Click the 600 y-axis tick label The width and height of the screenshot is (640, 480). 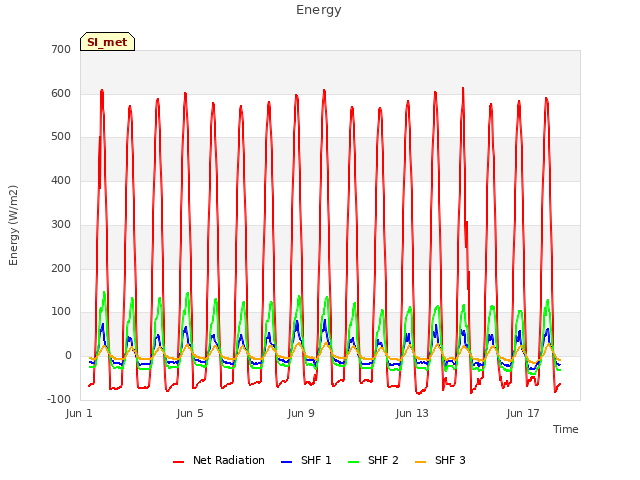click(61, 93)
